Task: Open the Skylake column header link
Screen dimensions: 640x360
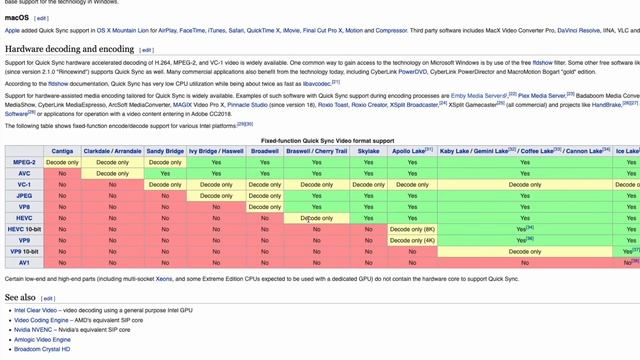Action: pos(369,151)
